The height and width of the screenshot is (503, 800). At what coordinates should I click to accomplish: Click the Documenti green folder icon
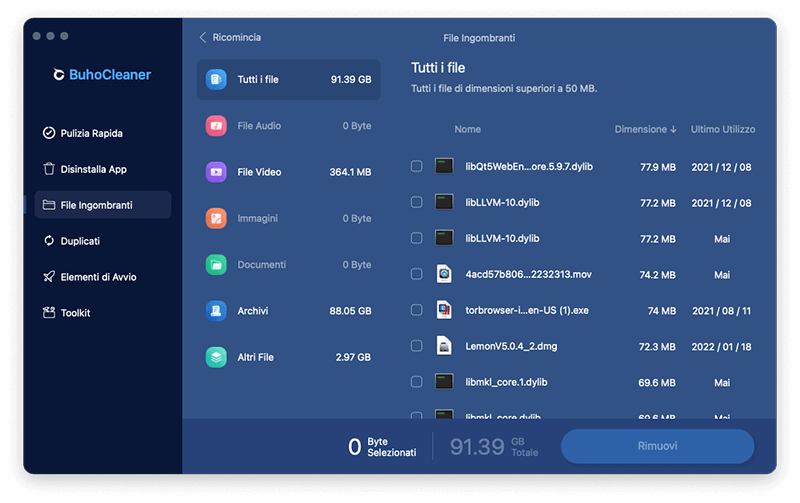pyautogui.click(x=216, y=265)
